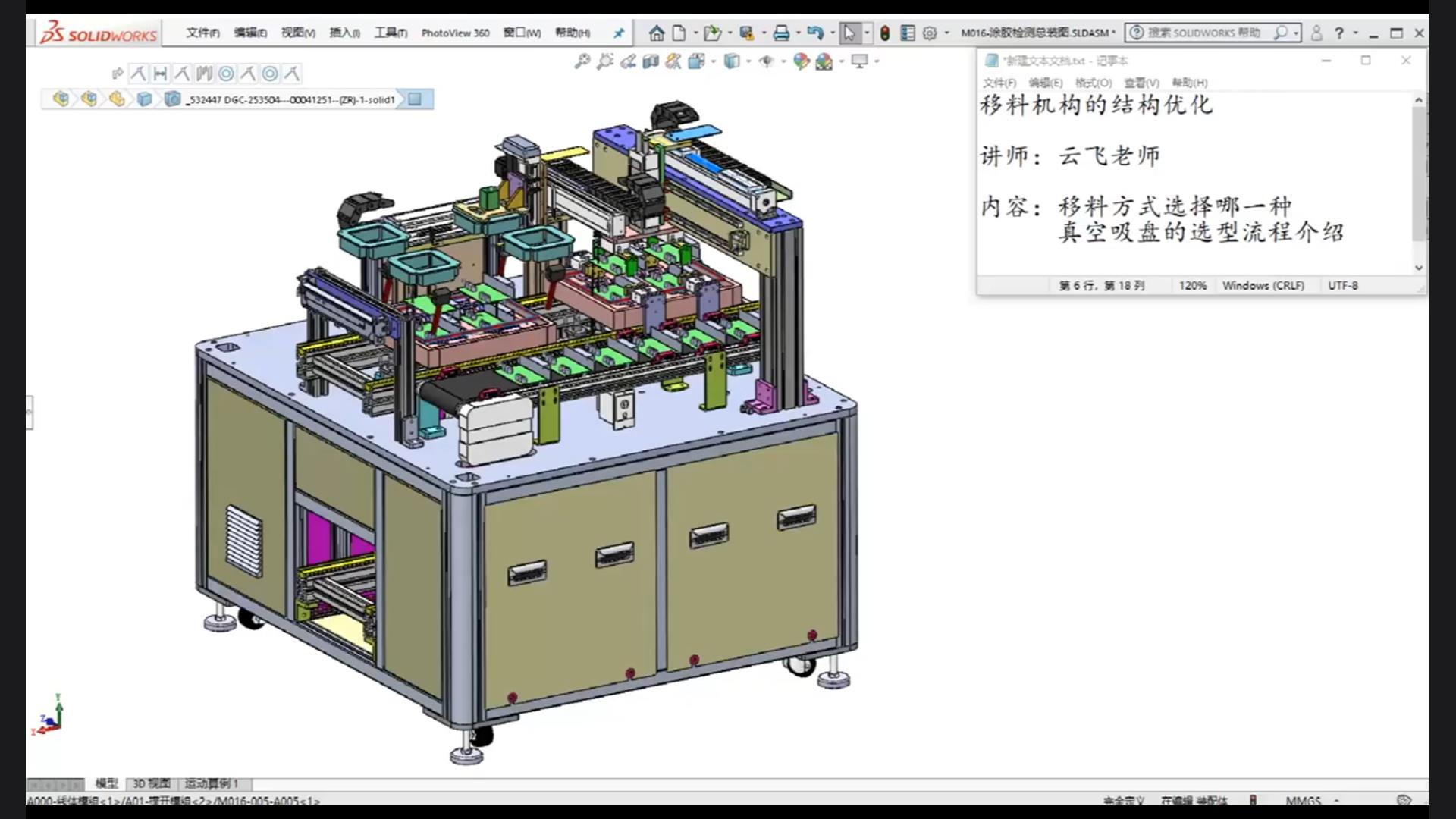Screen dimensions: 1456x819
Task: Select the face breadcrumb icon at end
Action: [415, 99]
